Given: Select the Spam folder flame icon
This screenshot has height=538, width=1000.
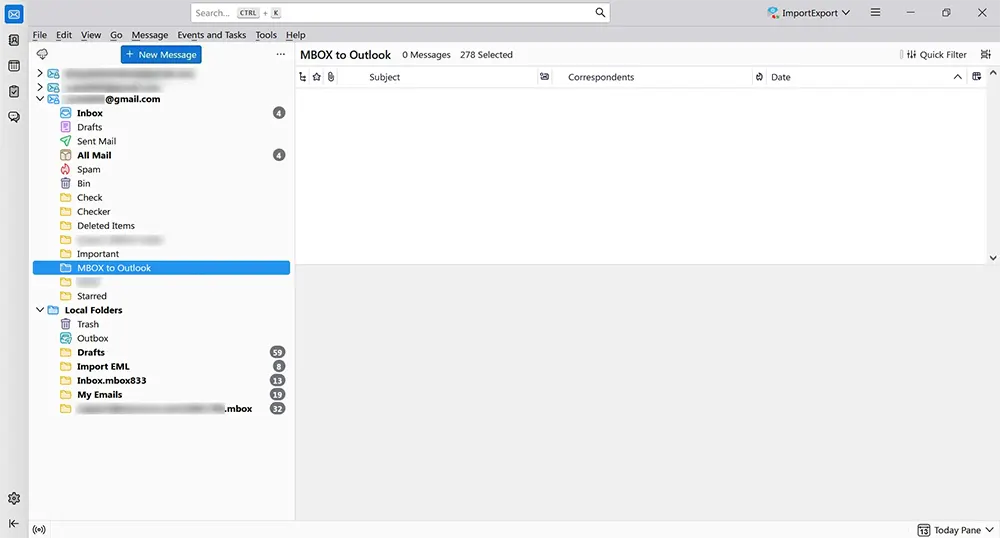Looking at the screenshot, I should (x=65, y=170).
